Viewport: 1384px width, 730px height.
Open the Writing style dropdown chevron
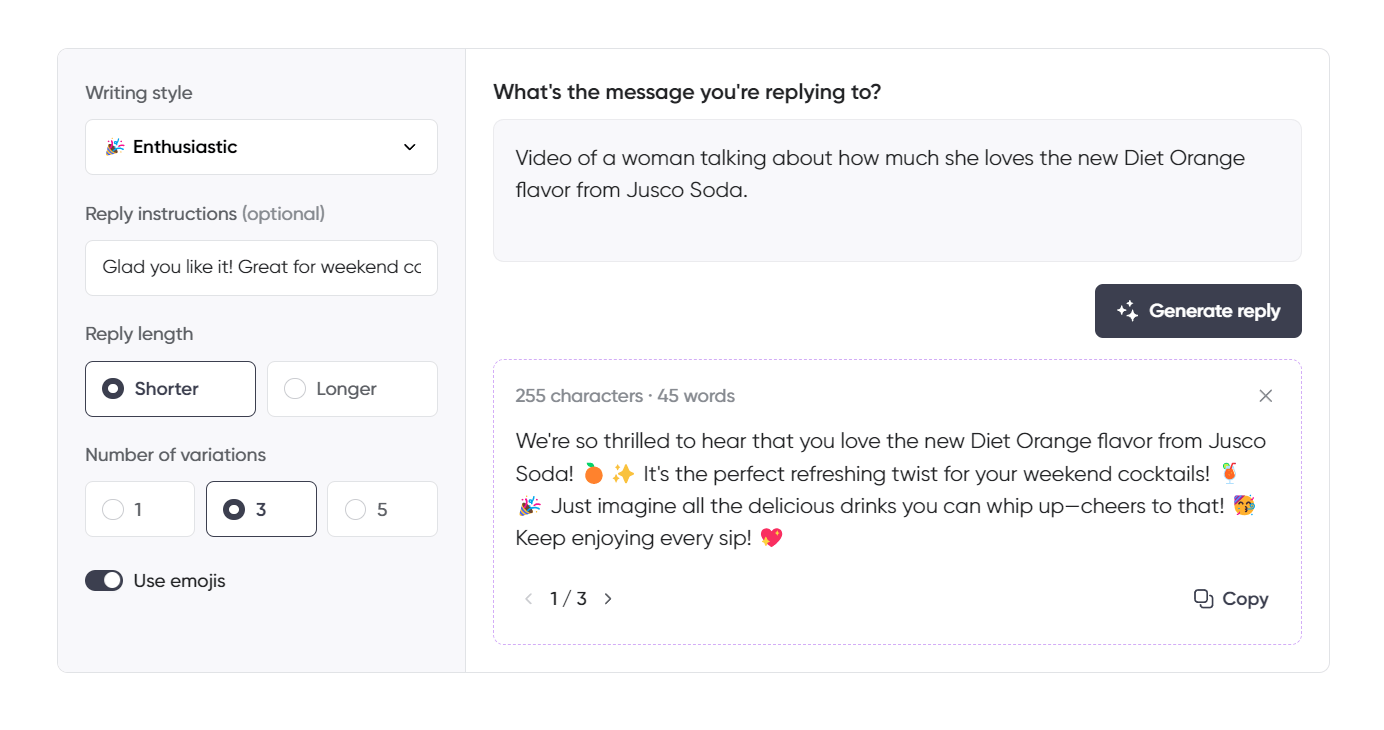tap(409, 146)
